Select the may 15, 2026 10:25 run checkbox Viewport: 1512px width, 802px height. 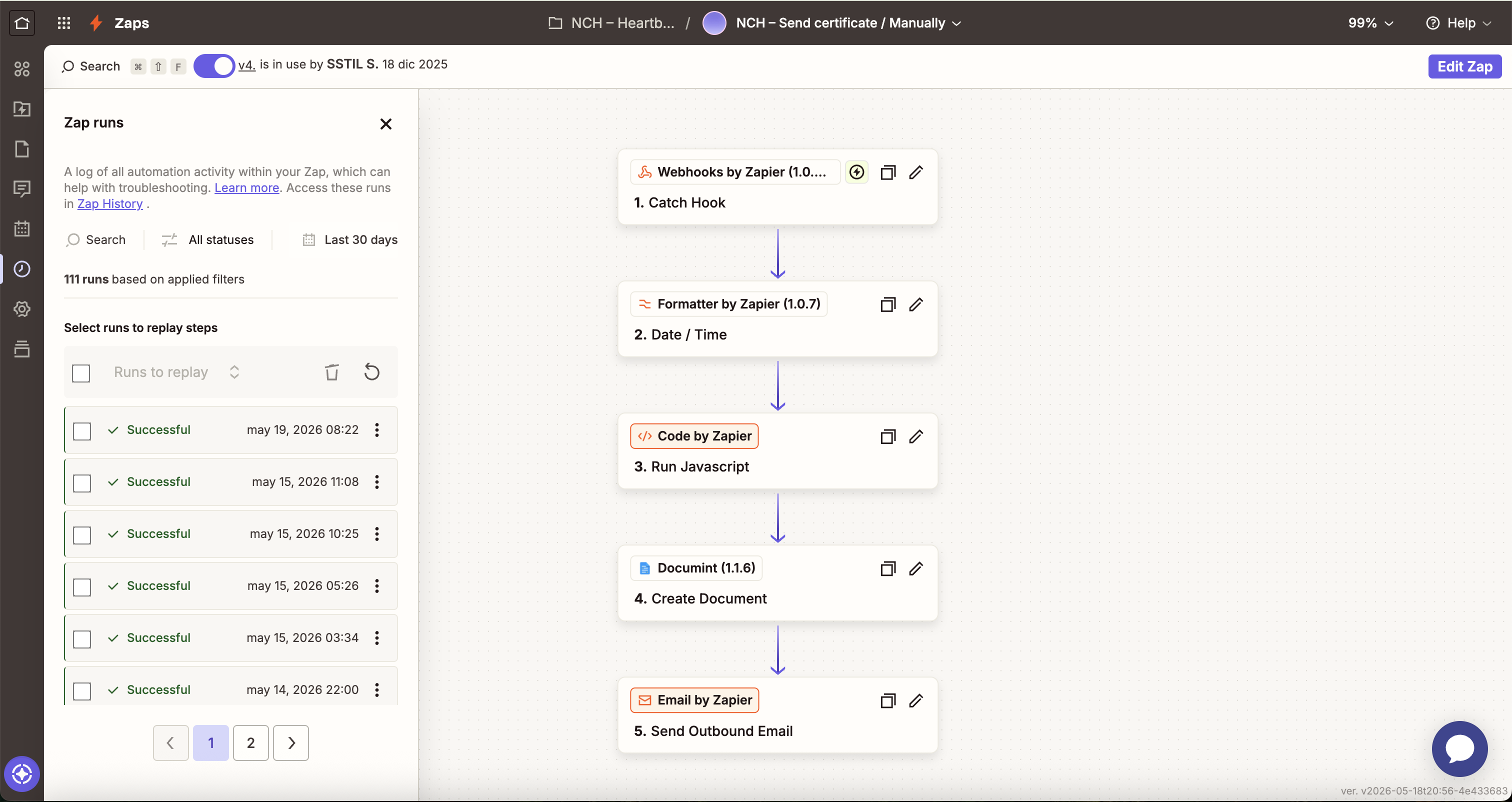[82, 535]
